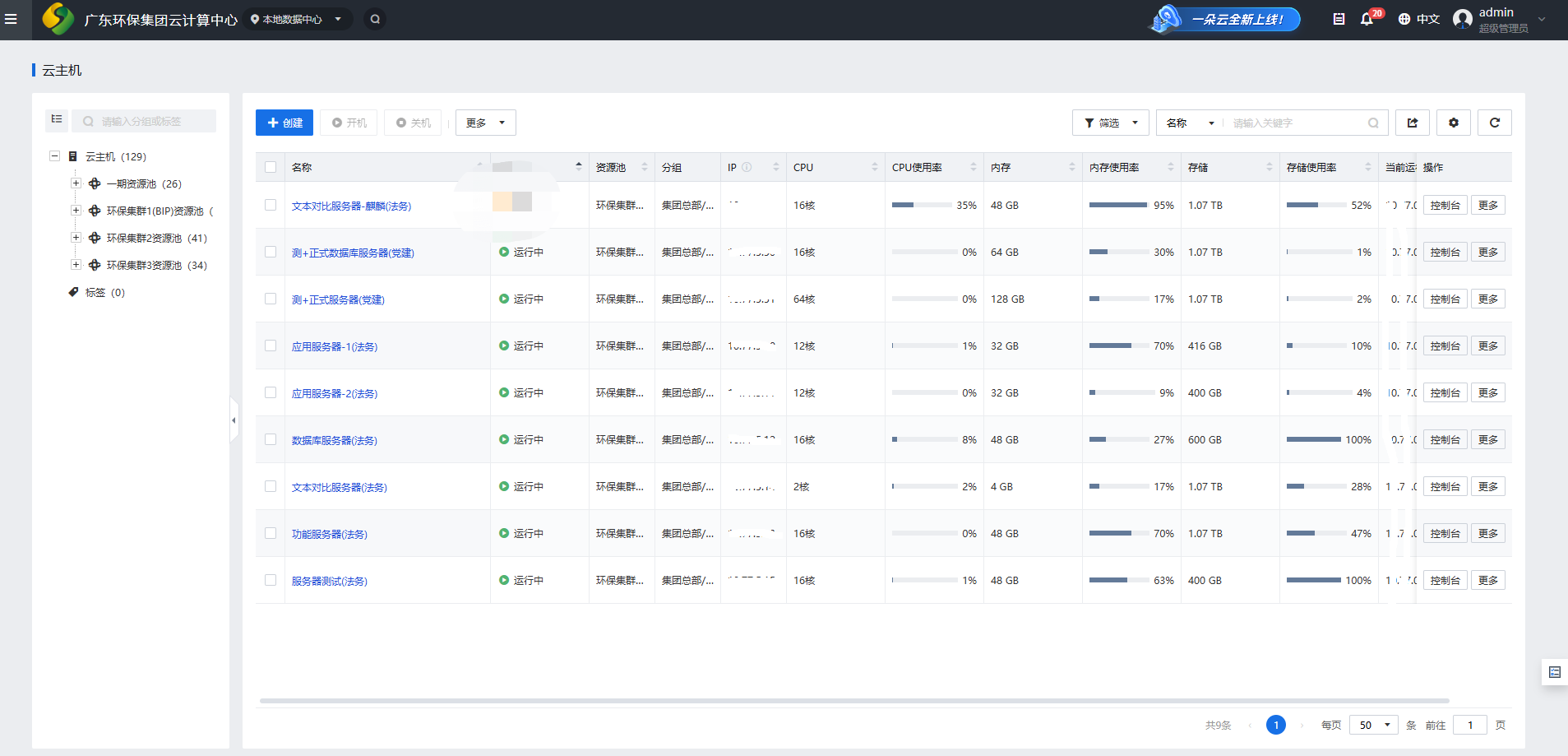Open the column settings gear icon
Viewport: 1568px width, 756px height.
click(x=1453, y=123)
